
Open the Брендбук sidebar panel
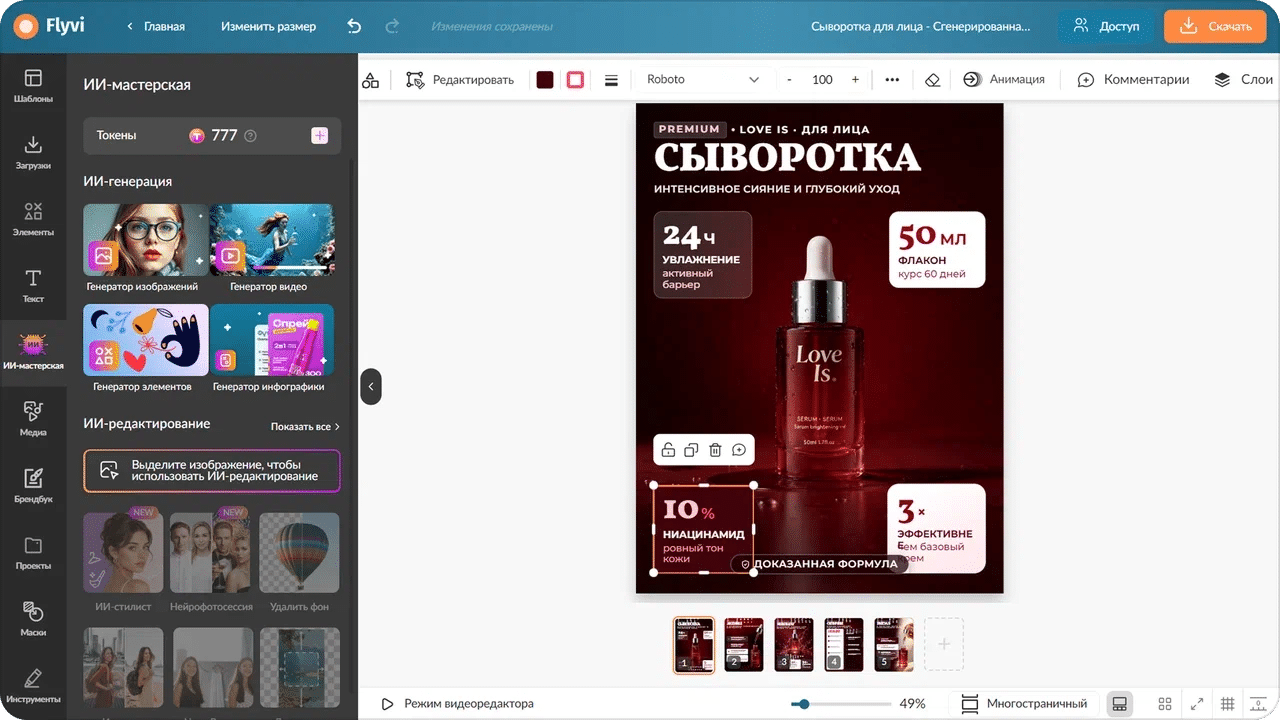33,486
